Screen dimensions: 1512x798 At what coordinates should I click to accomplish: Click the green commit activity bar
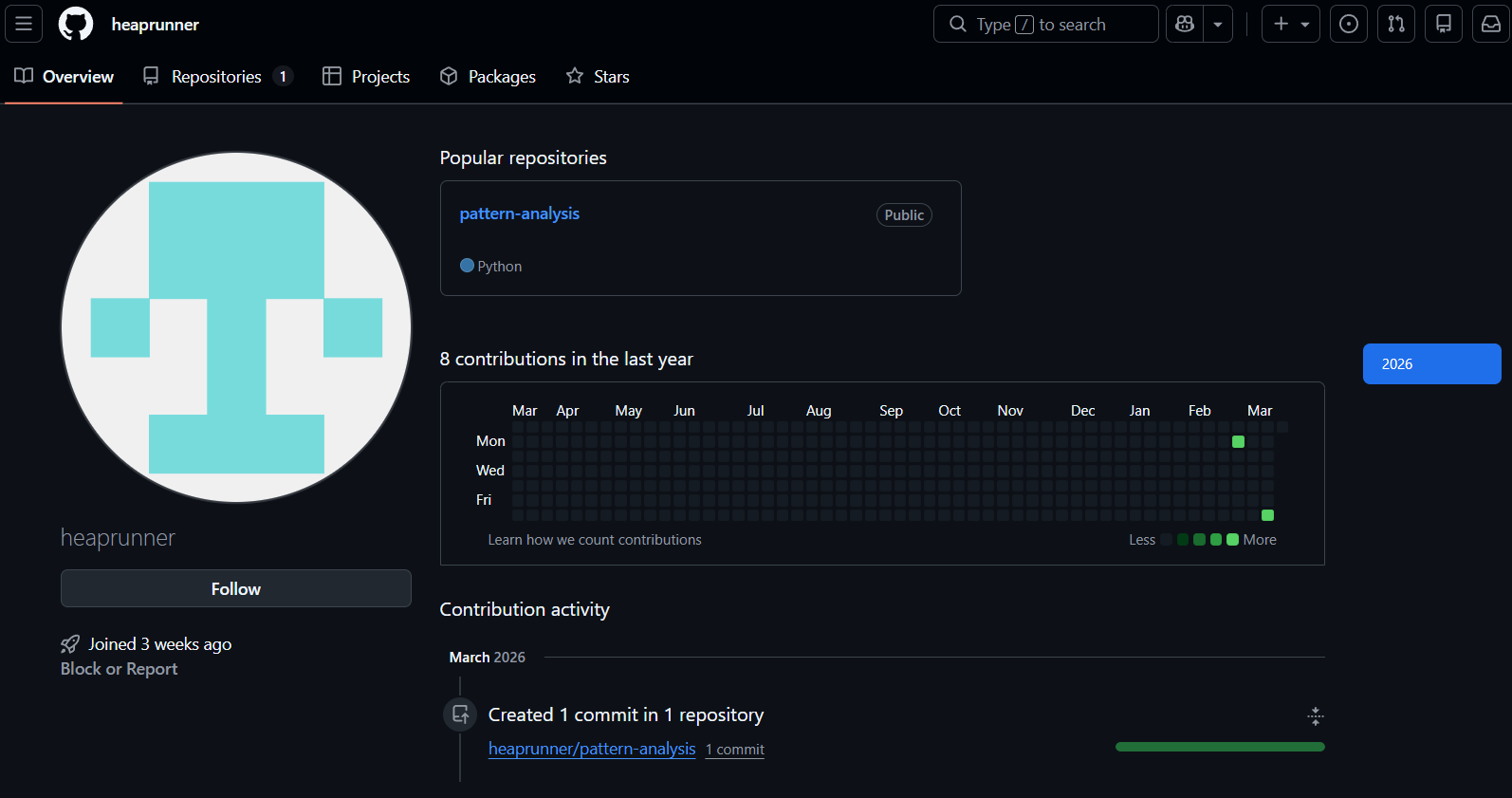coord(1220,747)
